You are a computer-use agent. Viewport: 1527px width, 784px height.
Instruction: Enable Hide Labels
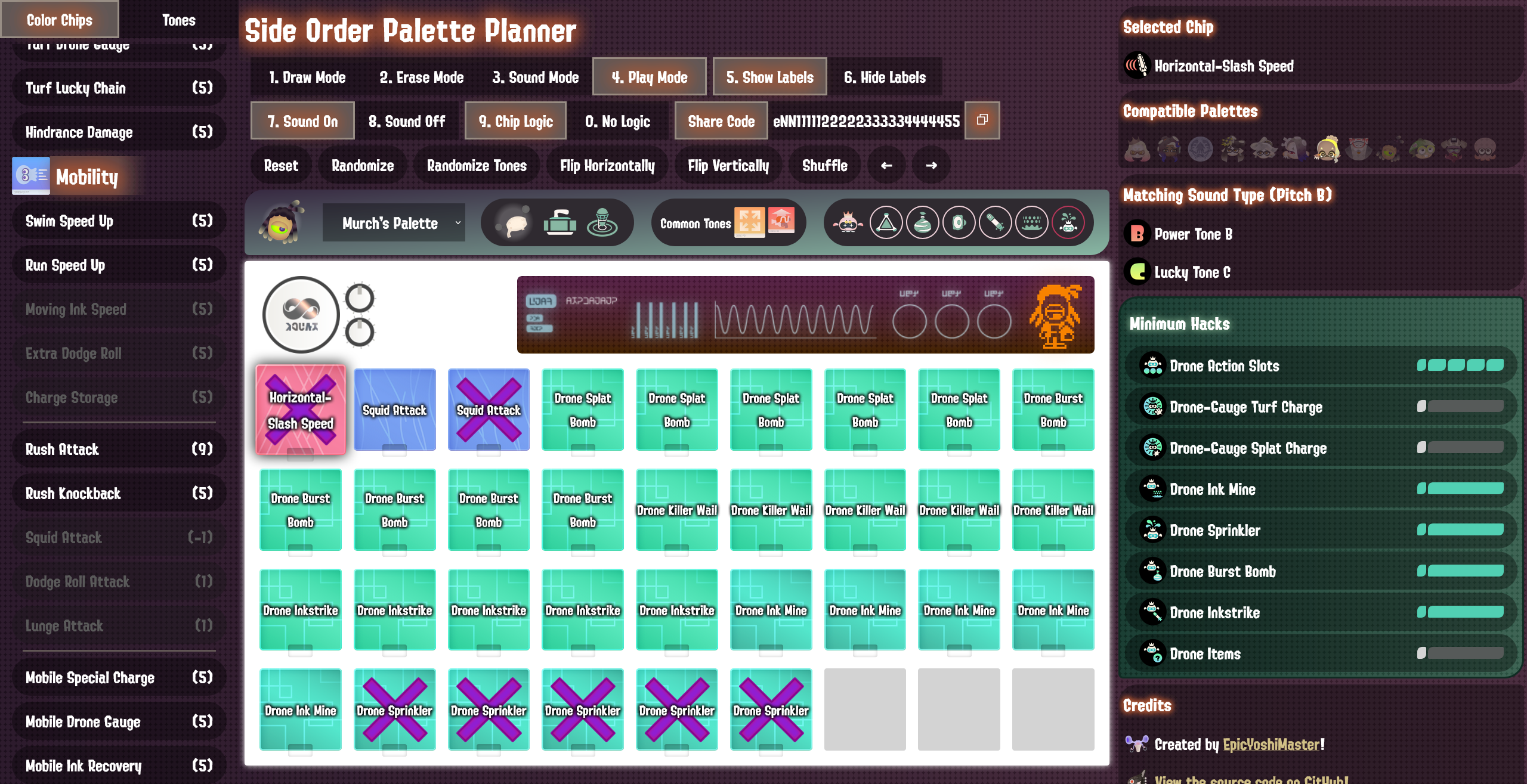coord(885,77)
